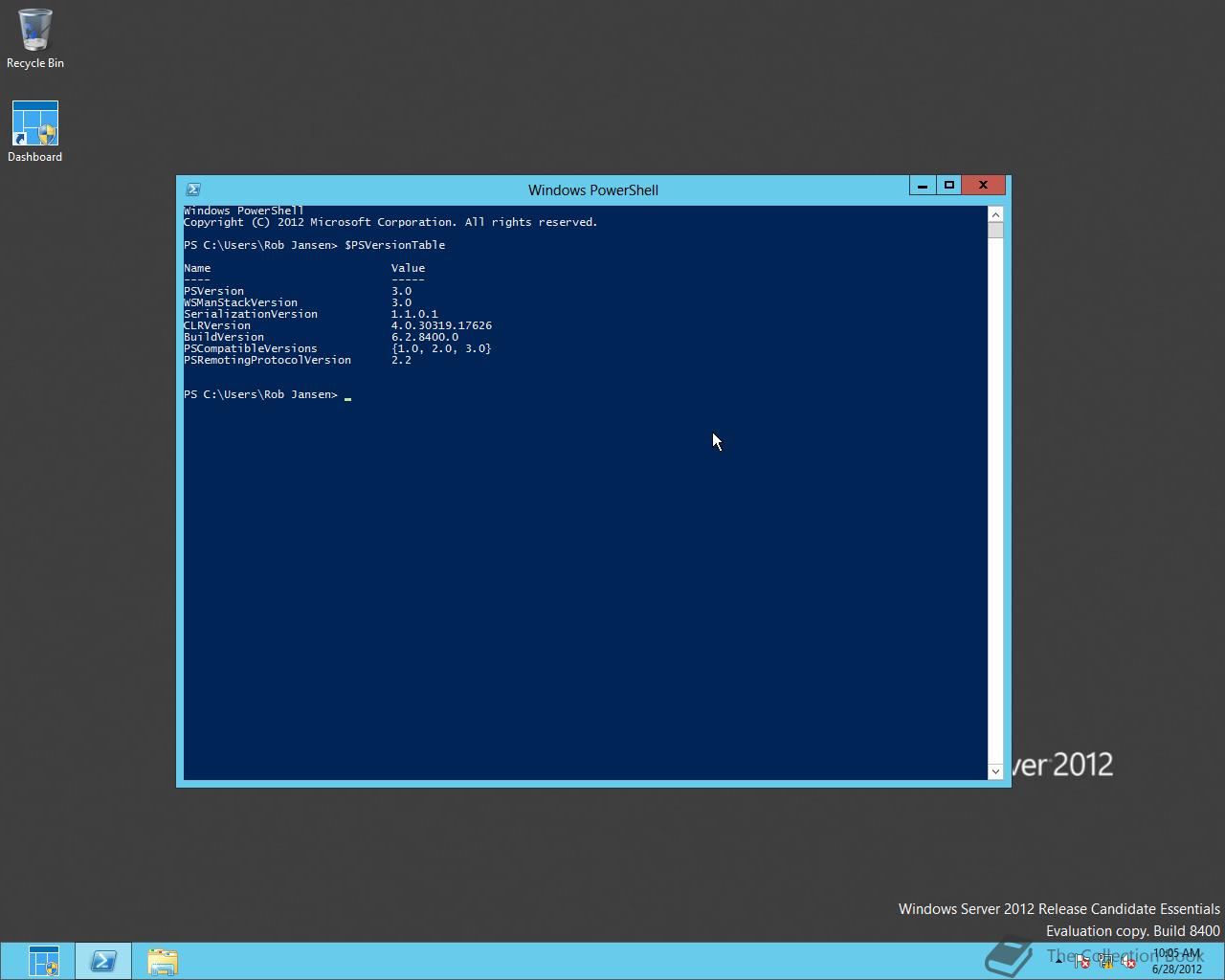Click the BuildVersion row name

(x=224, y=337)
